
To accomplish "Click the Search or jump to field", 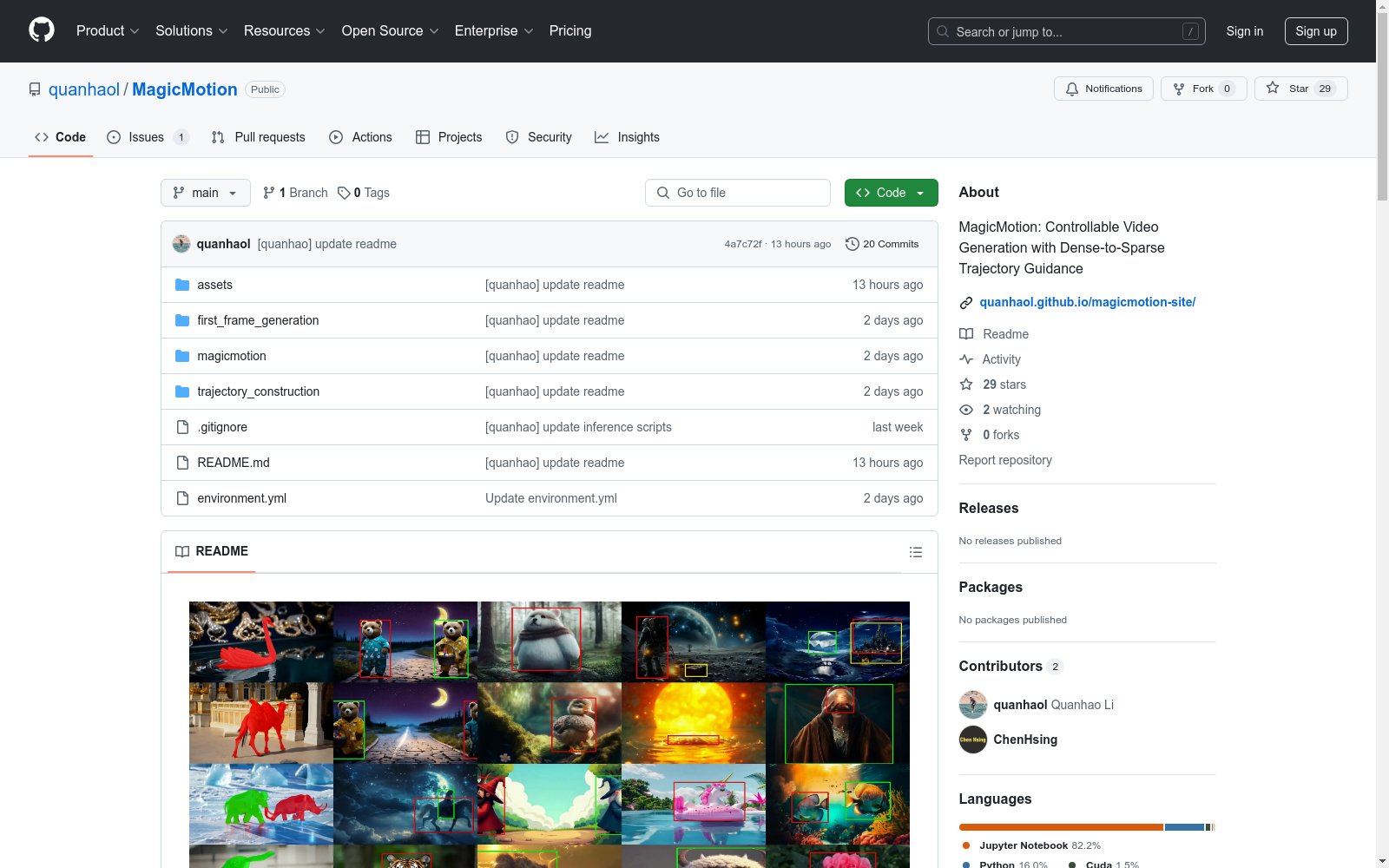I will pyautogui.click(x=1067, y=31).
